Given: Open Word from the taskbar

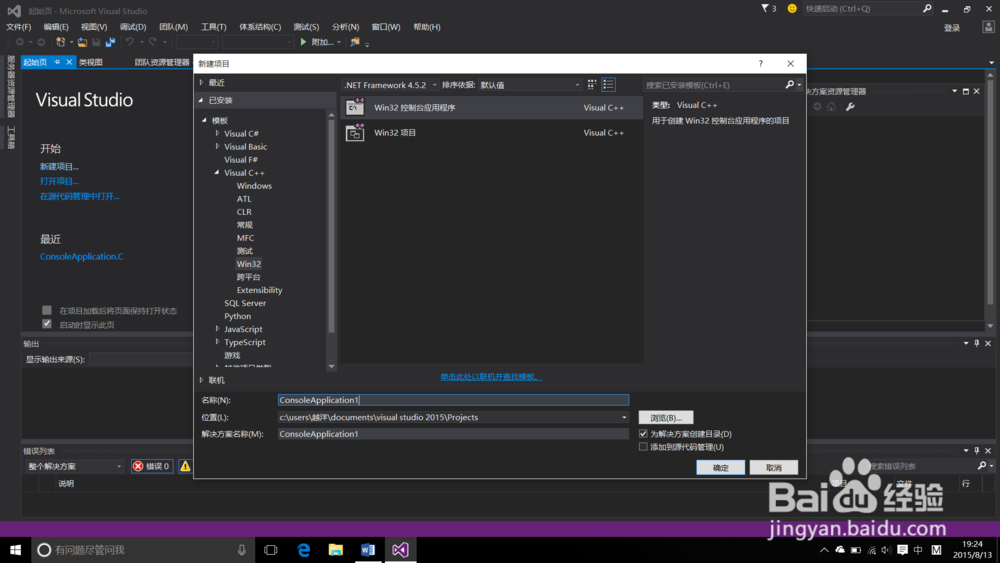Looking at the screenshot, I should coord(368,550).
